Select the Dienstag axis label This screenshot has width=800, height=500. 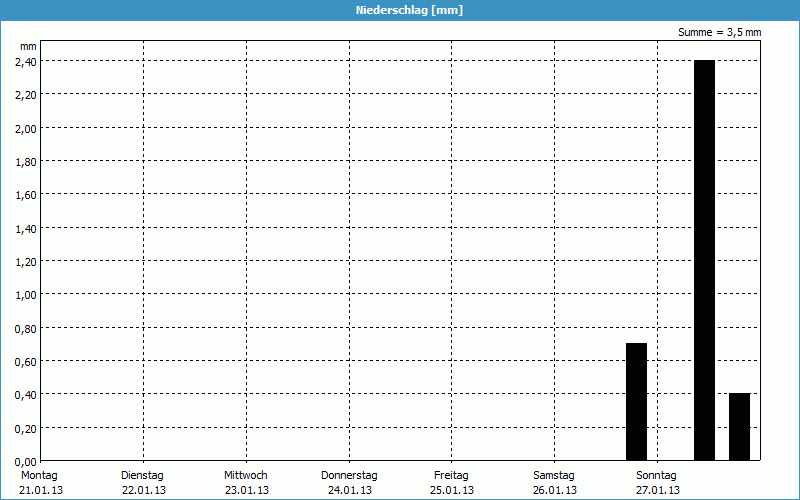[x=142, y=475]
